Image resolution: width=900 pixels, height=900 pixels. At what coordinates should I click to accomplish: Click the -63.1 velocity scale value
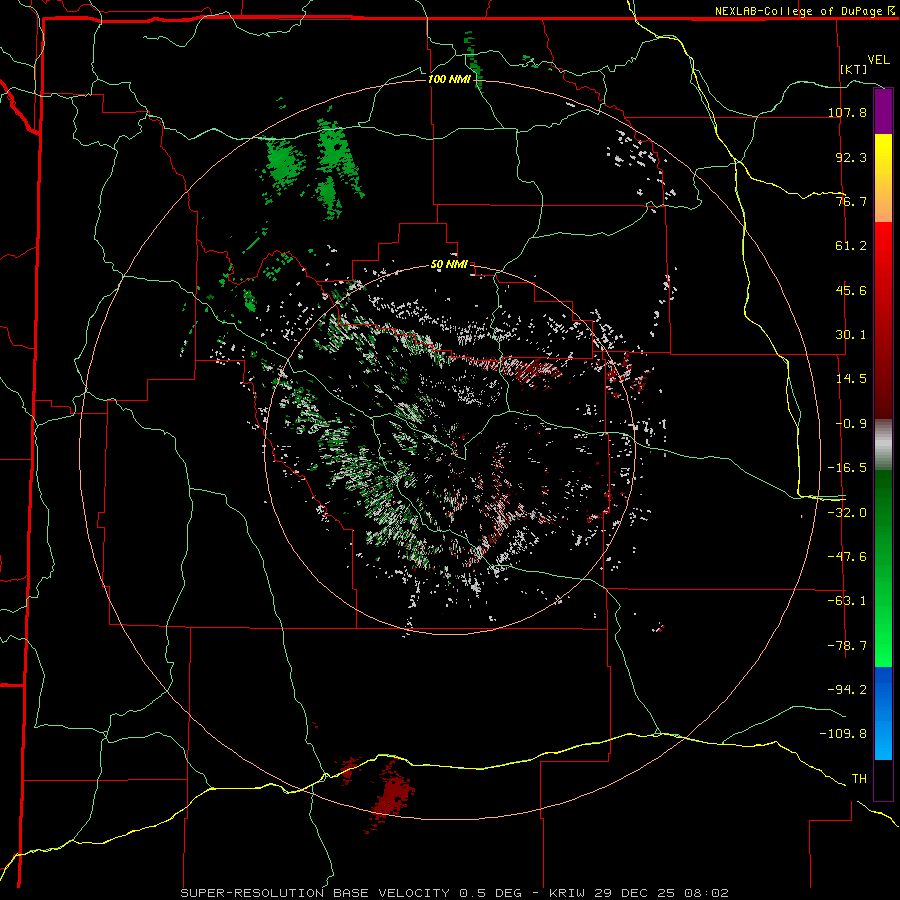[847, 601]
